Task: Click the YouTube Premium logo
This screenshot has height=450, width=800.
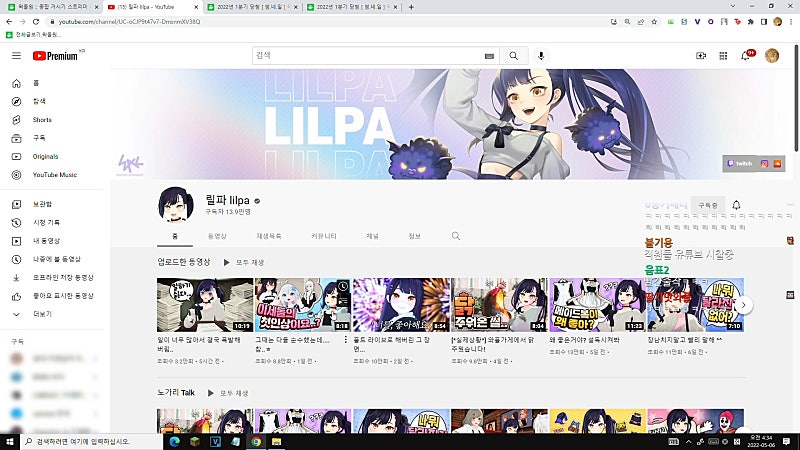Action: pos(56,56)
